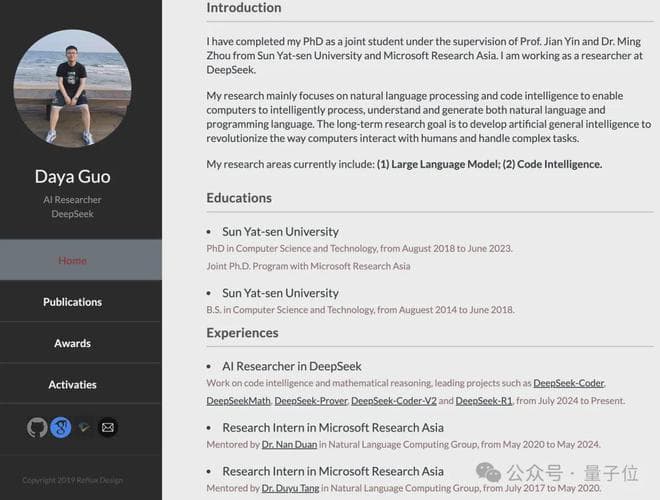
Task: Open the GitHub profile icon
Action: tap(37, 427)
